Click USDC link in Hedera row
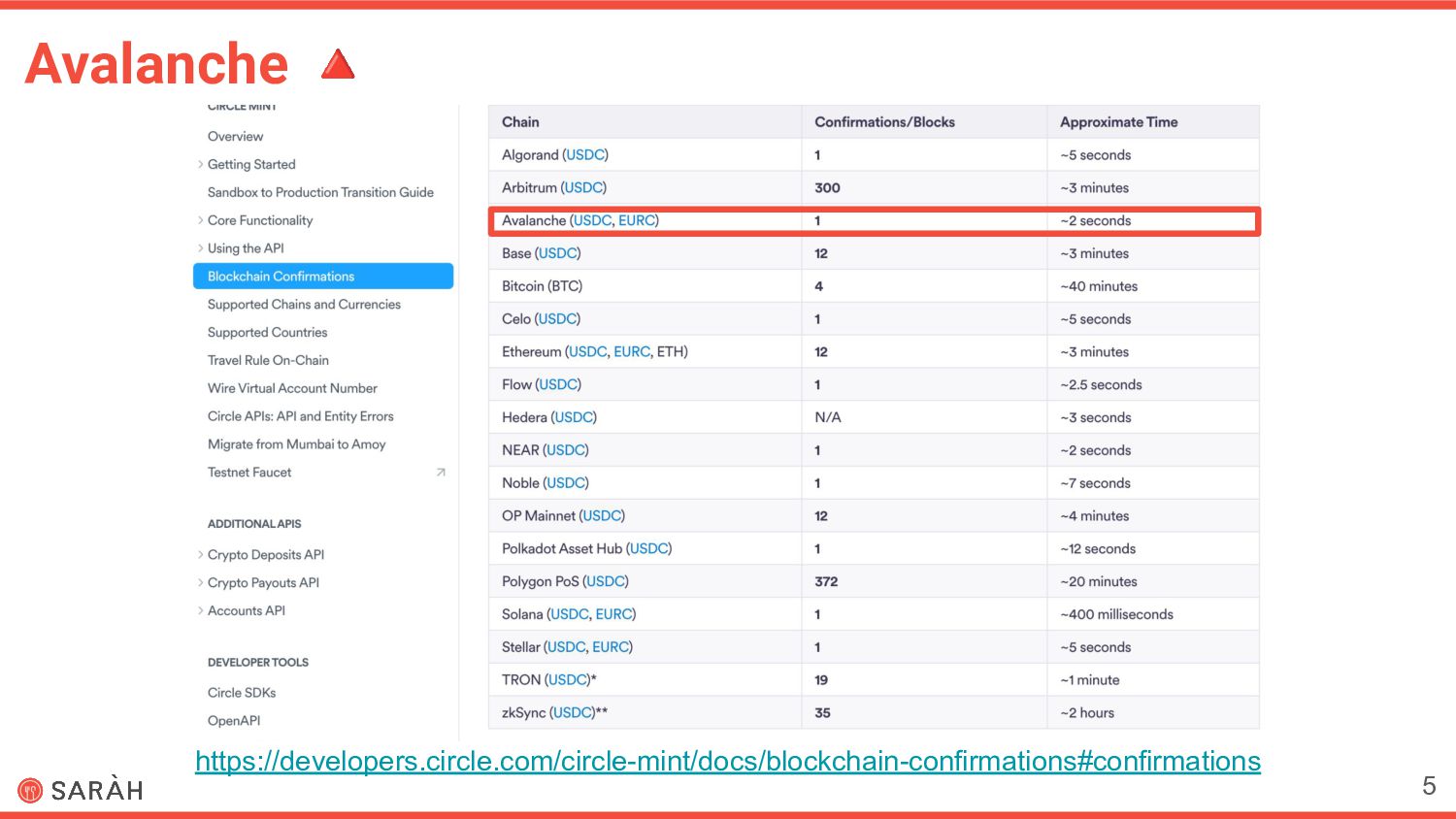Image resolution: width=1456 pixels, height=819 pixels. coord(574,418)
